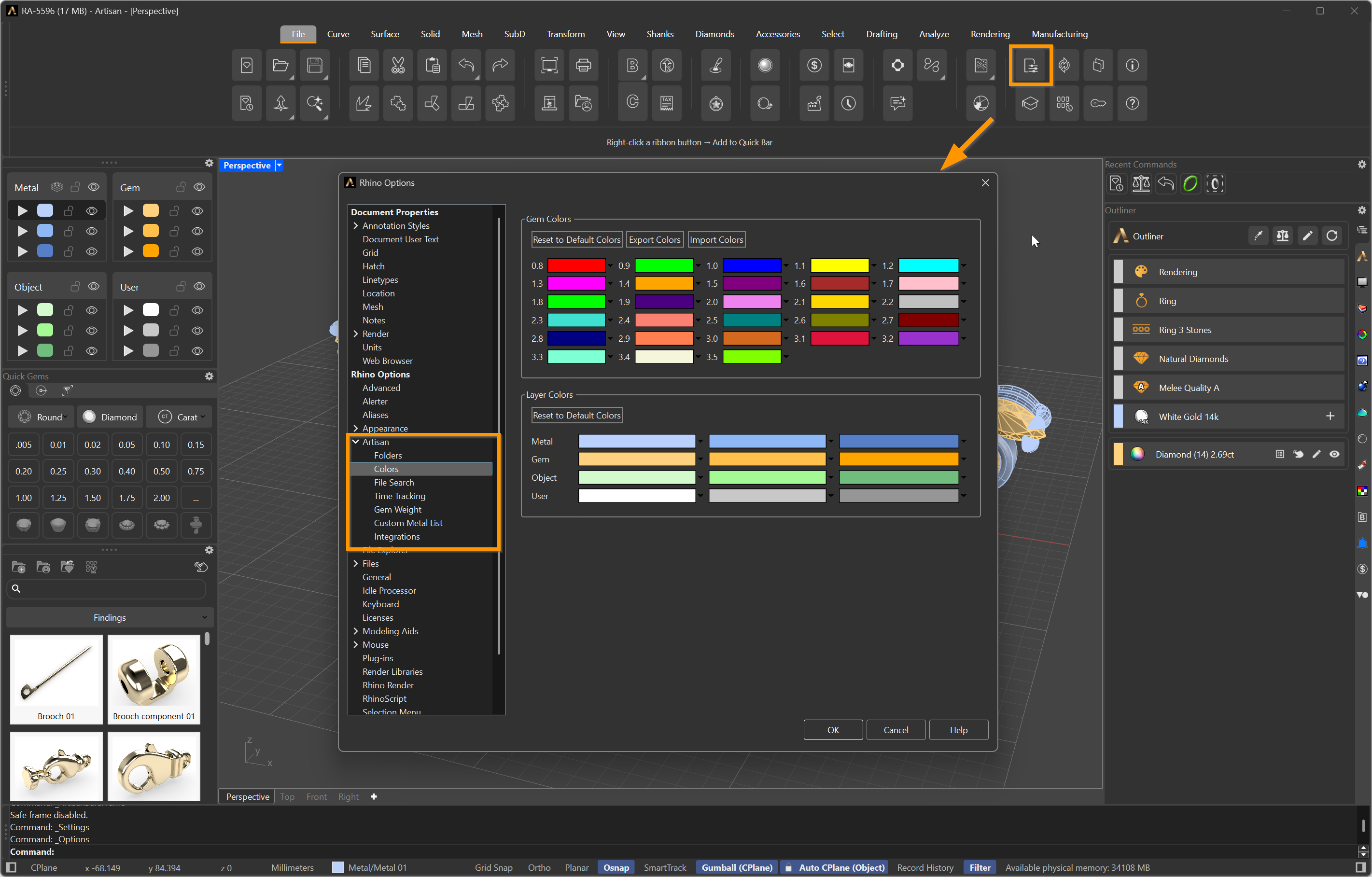
Task: Click the Open file icon in ribbon
Action: point(280,66)
